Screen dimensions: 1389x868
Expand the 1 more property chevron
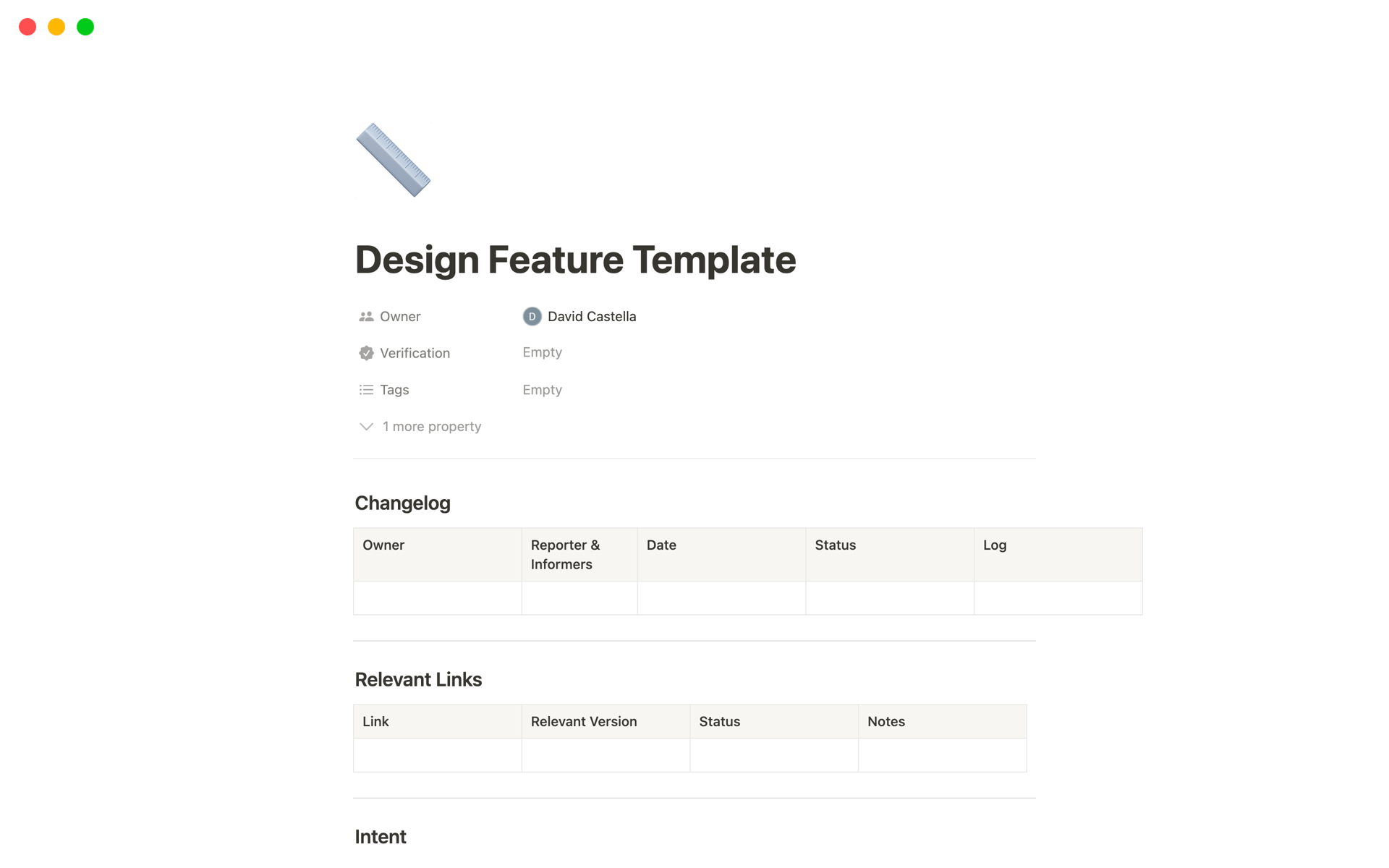(x=366, y=427)
